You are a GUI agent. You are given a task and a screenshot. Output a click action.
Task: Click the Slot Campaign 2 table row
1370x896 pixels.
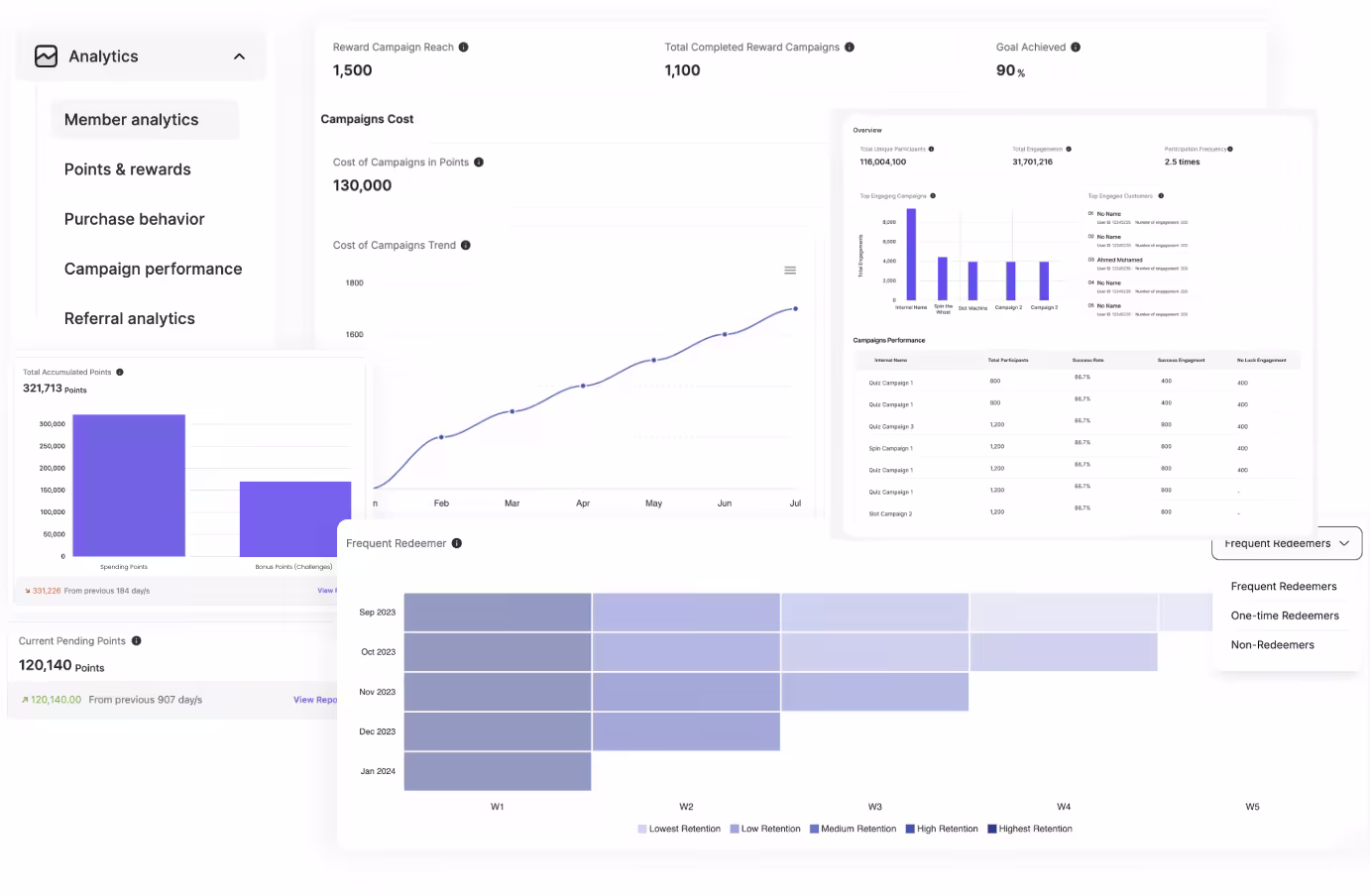1077,512
